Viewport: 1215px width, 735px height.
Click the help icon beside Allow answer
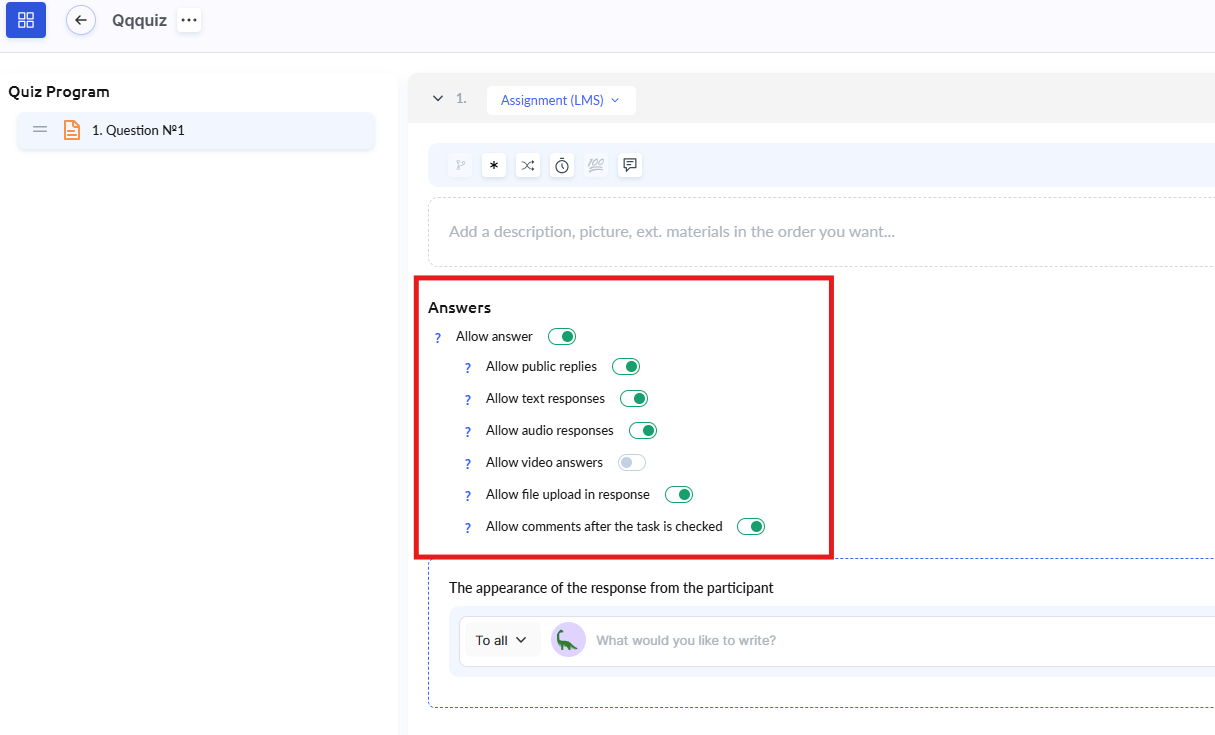(x=438, y=338)
